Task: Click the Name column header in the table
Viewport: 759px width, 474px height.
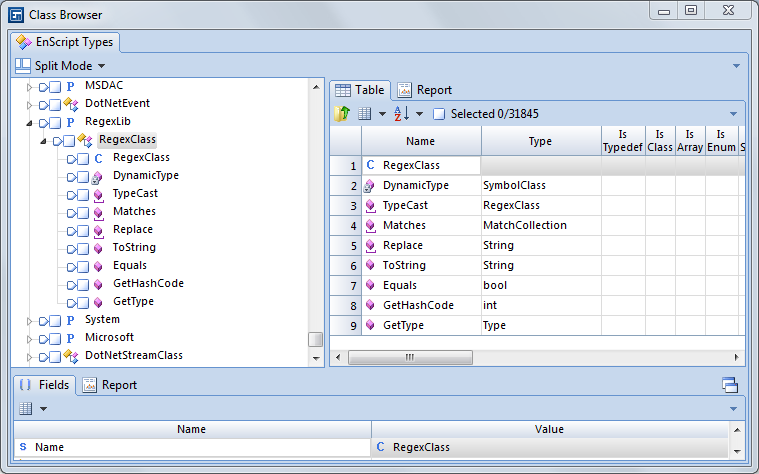Action: pyautogui.click(x=421, y=141)
